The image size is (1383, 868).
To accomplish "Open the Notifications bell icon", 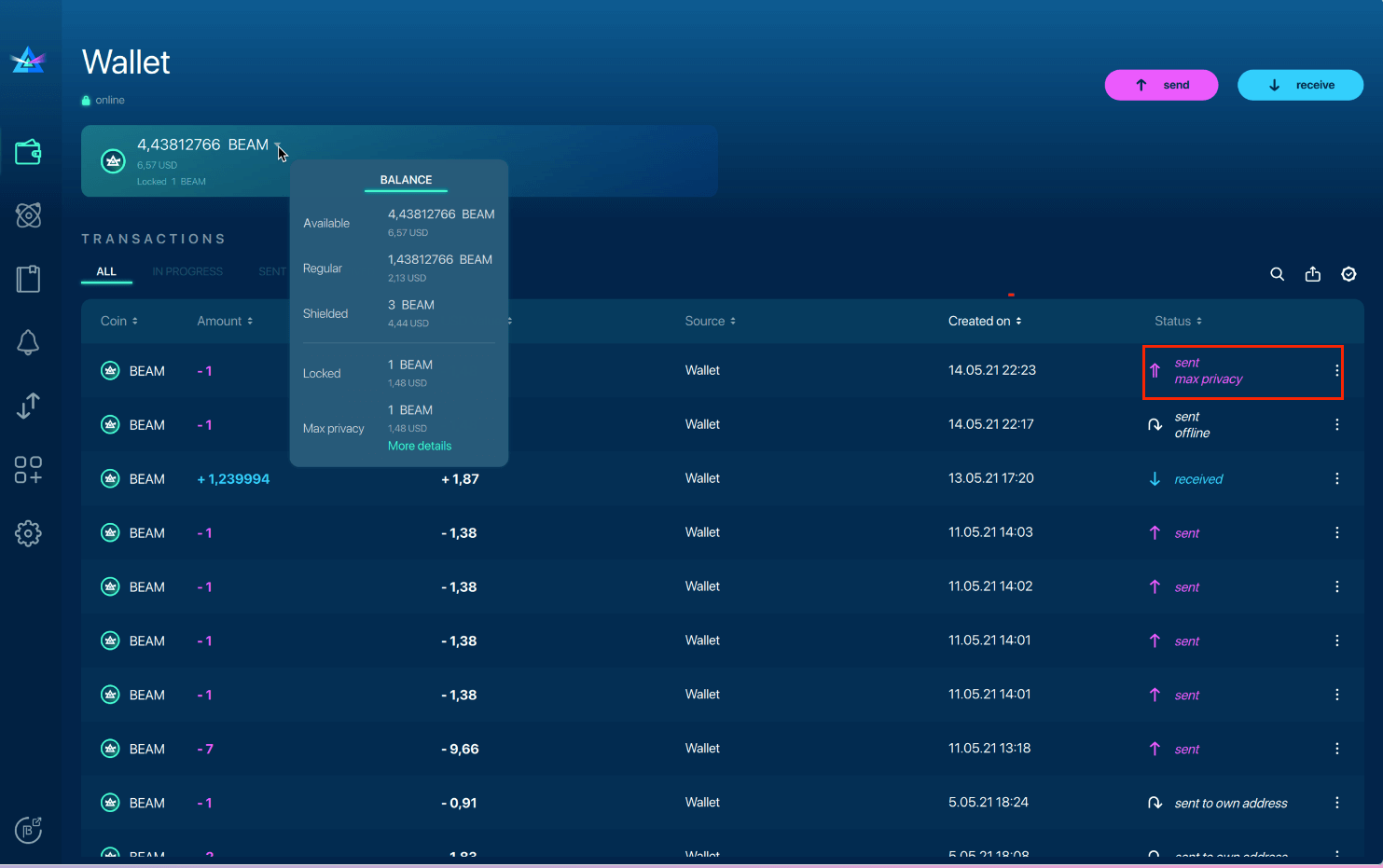I will coord(28,342).
